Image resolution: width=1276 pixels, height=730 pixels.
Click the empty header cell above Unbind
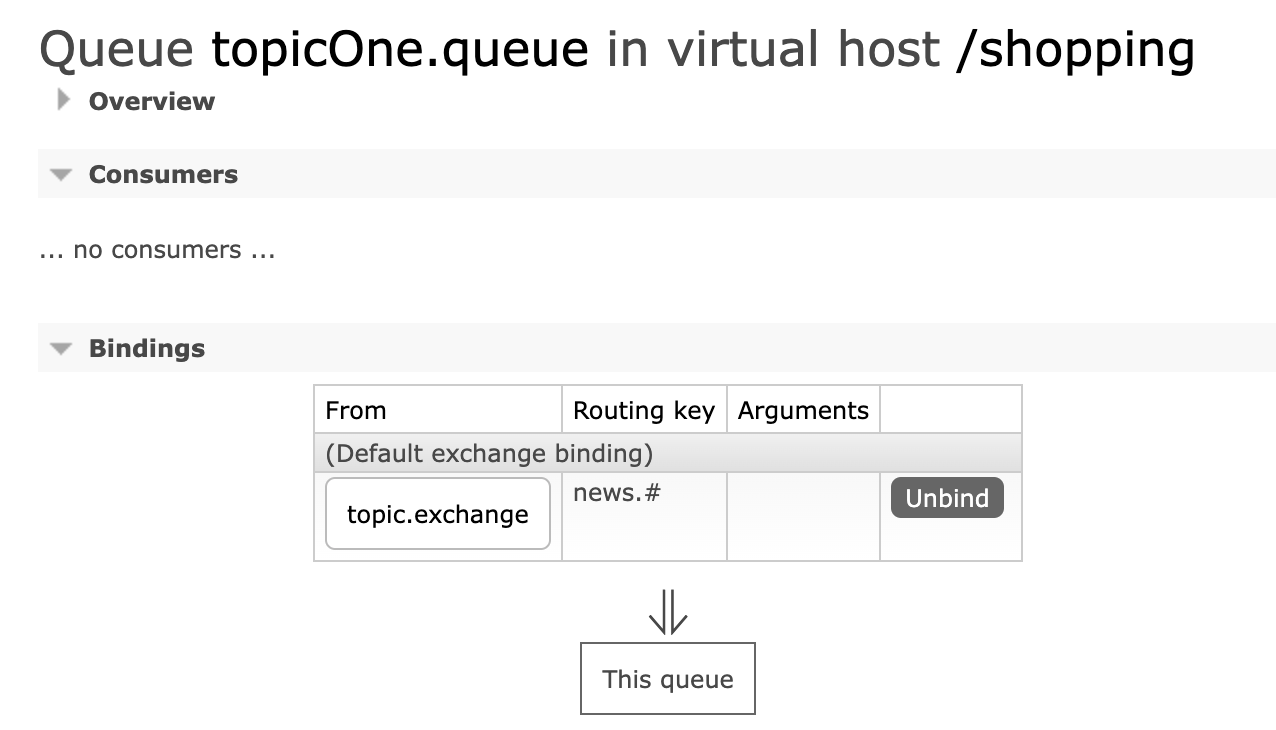pos(951,410)
